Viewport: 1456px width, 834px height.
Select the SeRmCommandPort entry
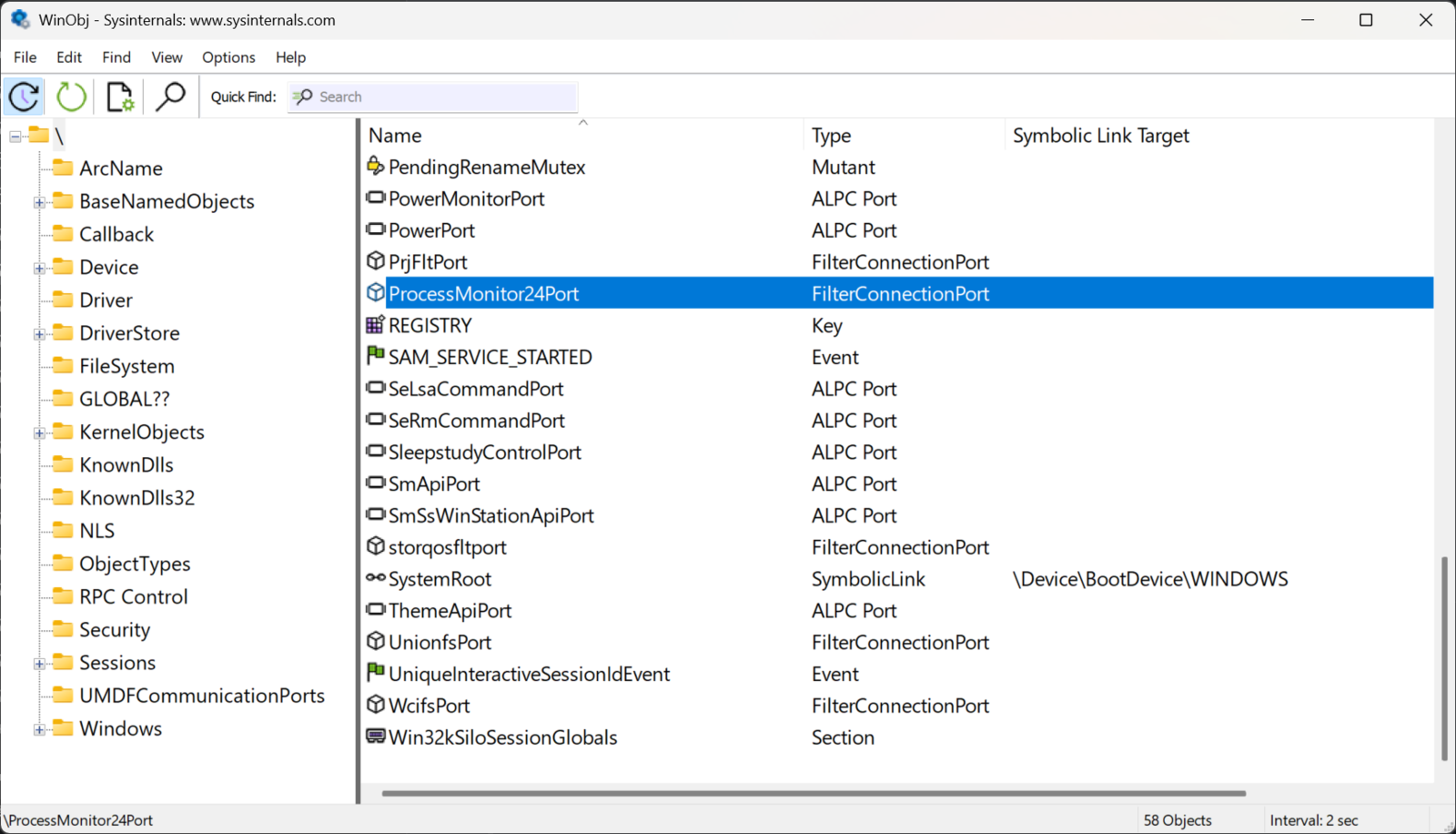477,420
